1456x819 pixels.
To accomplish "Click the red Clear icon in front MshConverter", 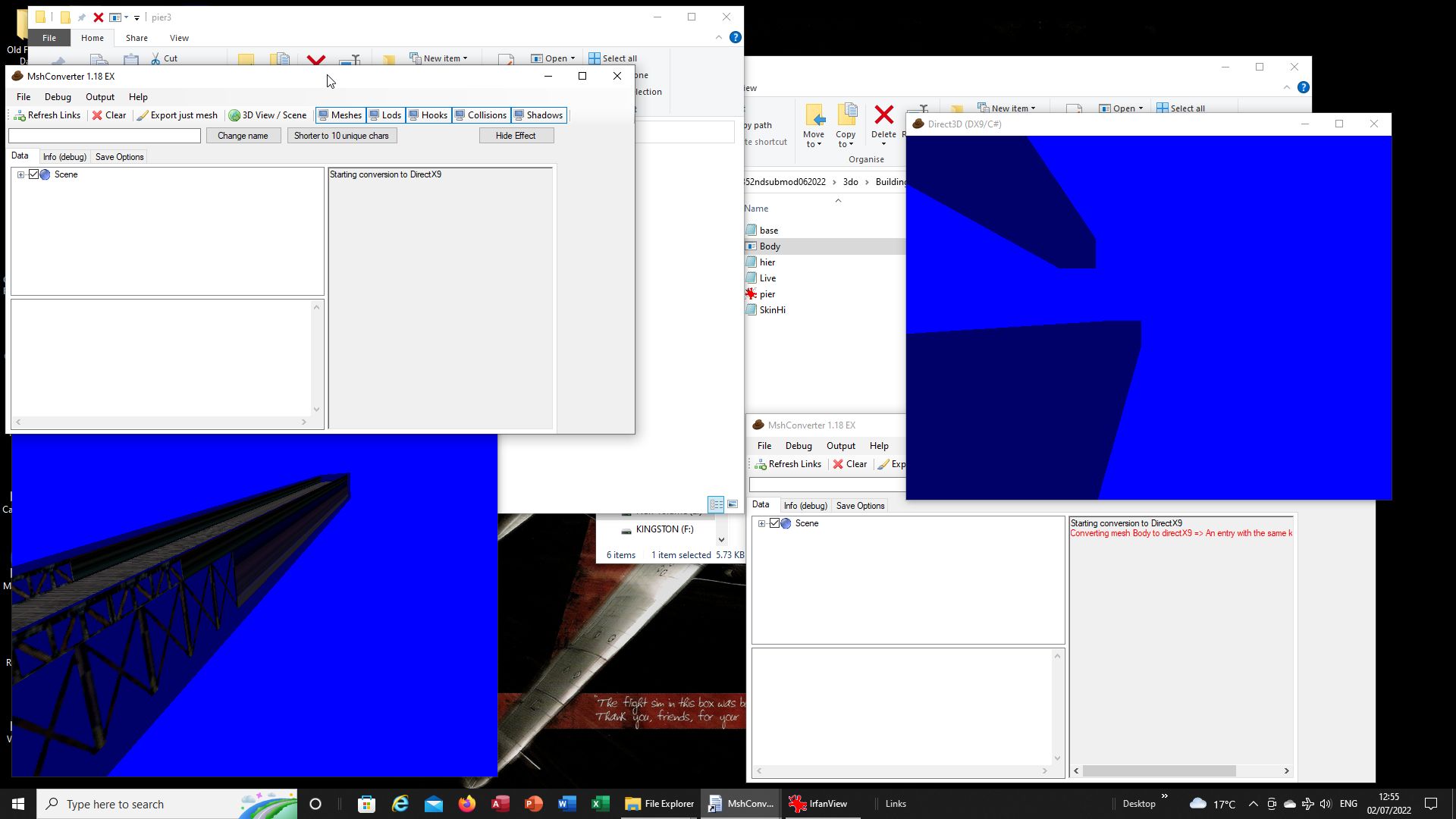I will [x=97, y=115].
